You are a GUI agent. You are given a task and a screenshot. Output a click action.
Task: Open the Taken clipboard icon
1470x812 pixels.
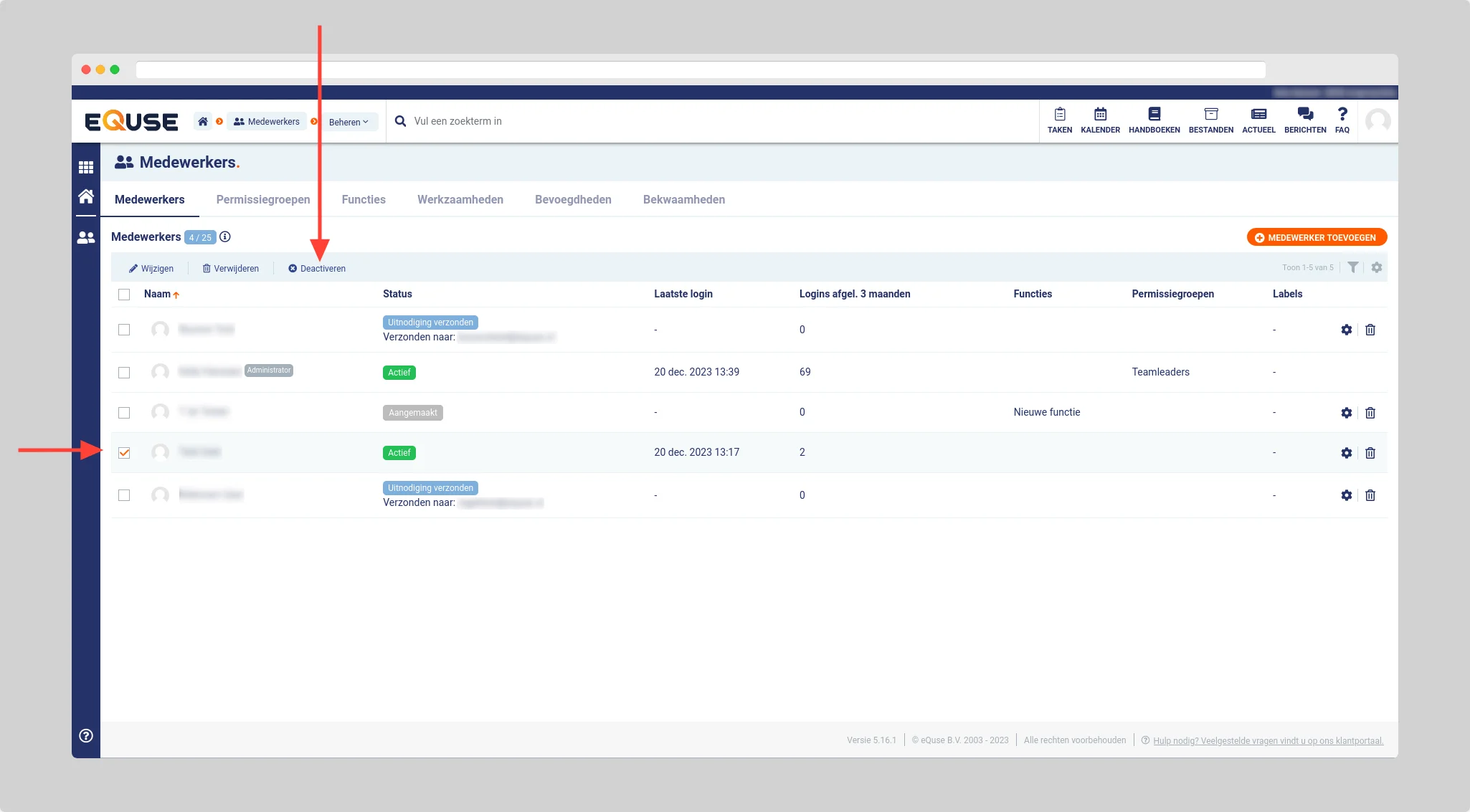[x=1059, y=115]
